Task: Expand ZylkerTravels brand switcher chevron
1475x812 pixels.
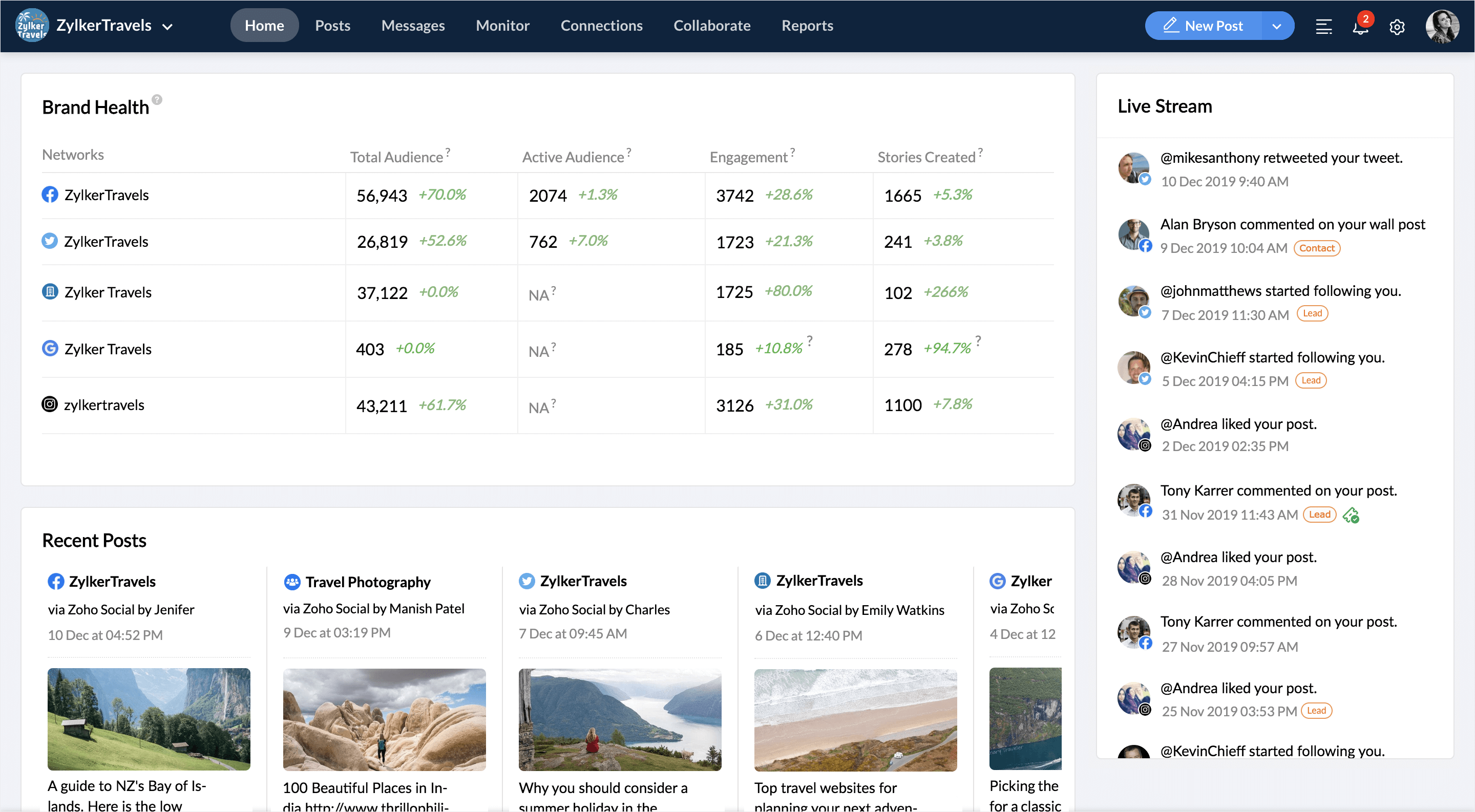Action: click(167, 26)
